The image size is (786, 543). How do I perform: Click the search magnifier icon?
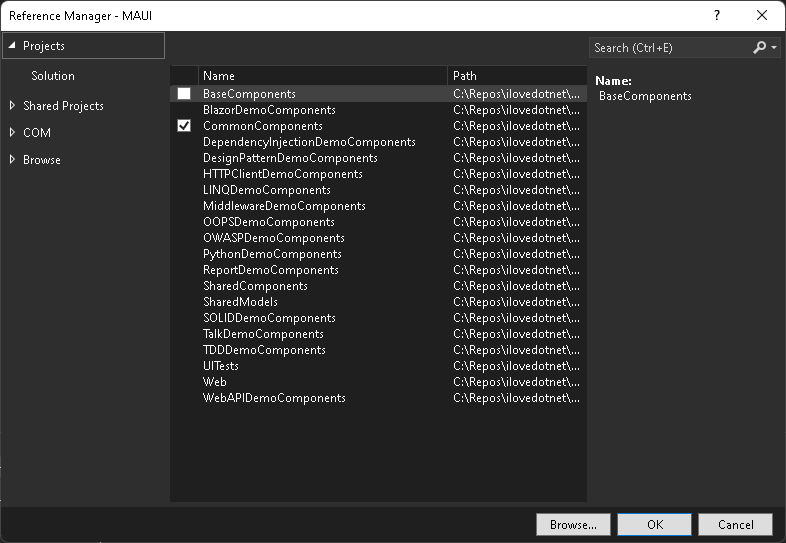(x=759, y=48)
